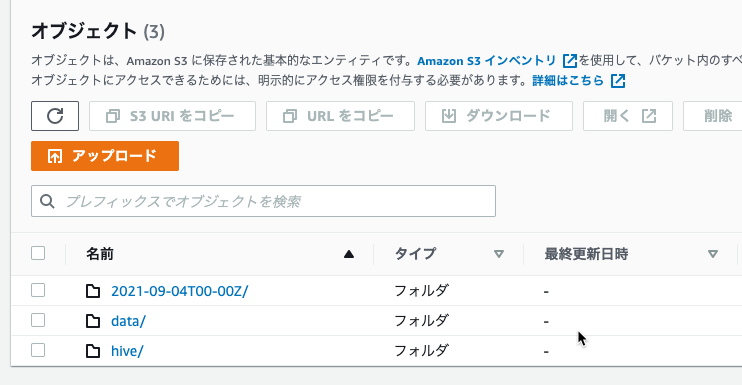Sort by 名前 using the ascending arrow
The width and height of the screenshot is (742, 385).
point(349,254)
